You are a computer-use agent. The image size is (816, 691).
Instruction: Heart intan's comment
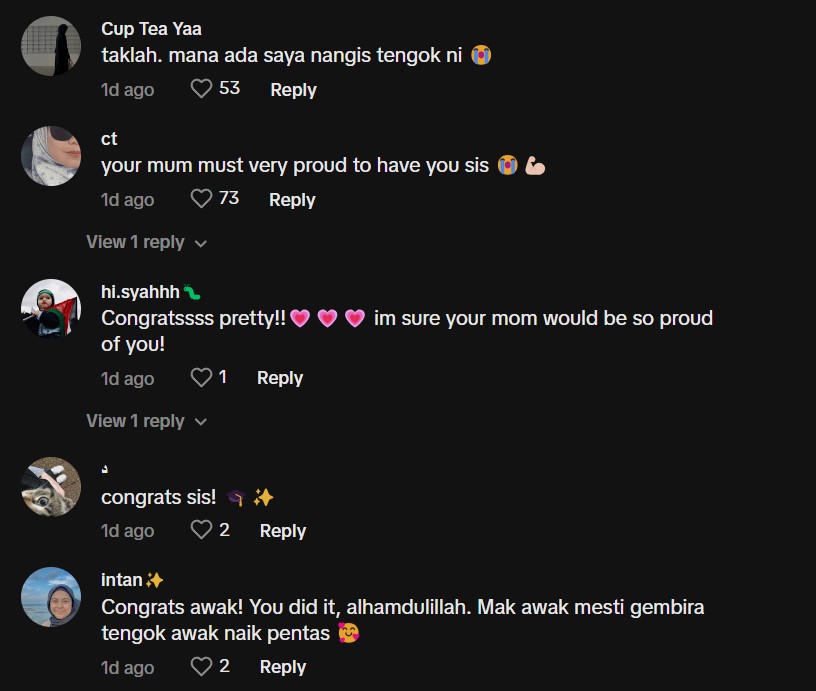pos(201,666)
